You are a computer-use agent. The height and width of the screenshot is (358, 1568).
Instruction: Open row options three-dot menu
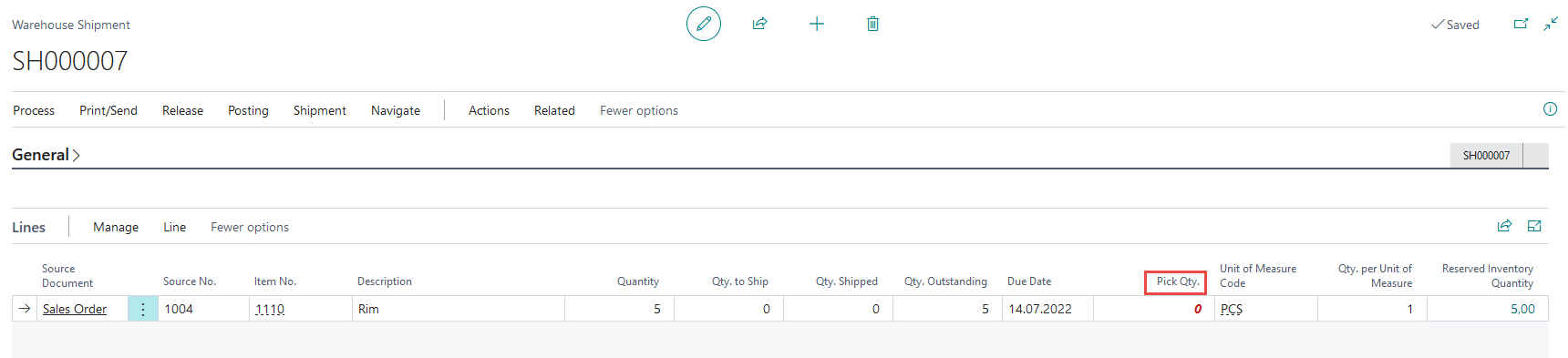pyautogui.click(x=142, y=309)
